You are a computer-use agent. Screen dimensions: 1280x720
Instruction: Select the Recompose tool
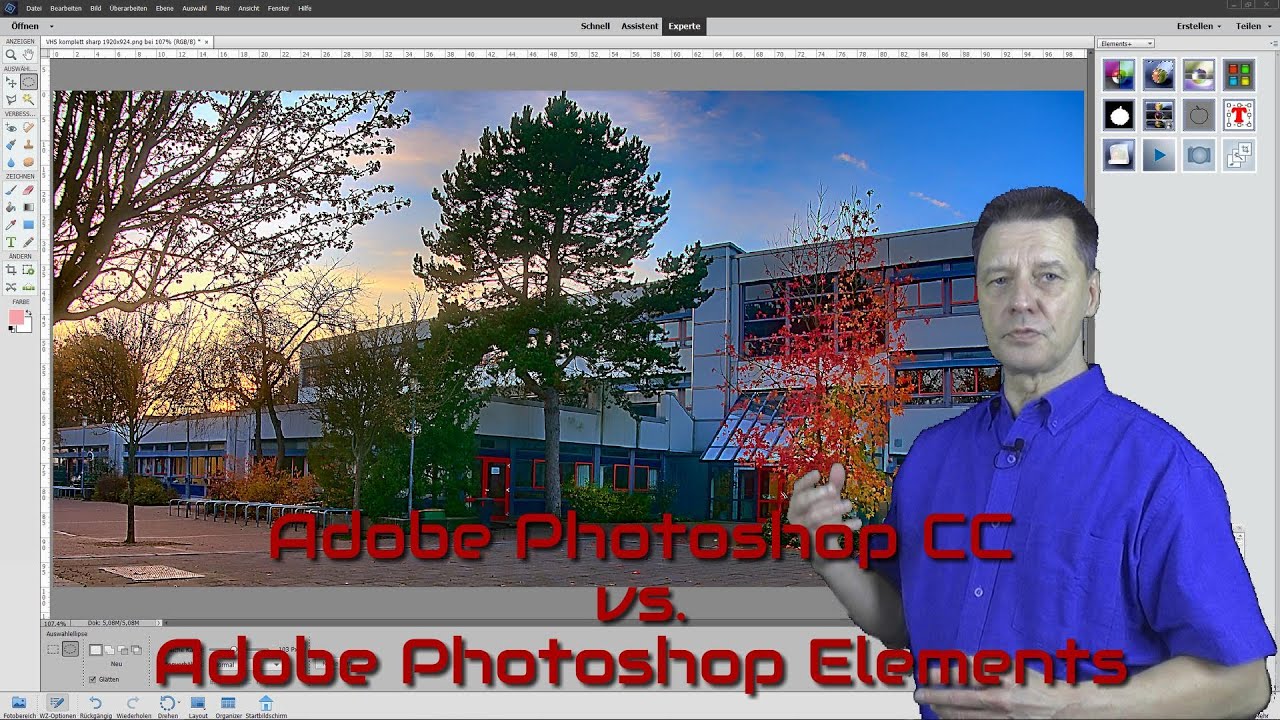pyautogui.click(x=28, y=269)
